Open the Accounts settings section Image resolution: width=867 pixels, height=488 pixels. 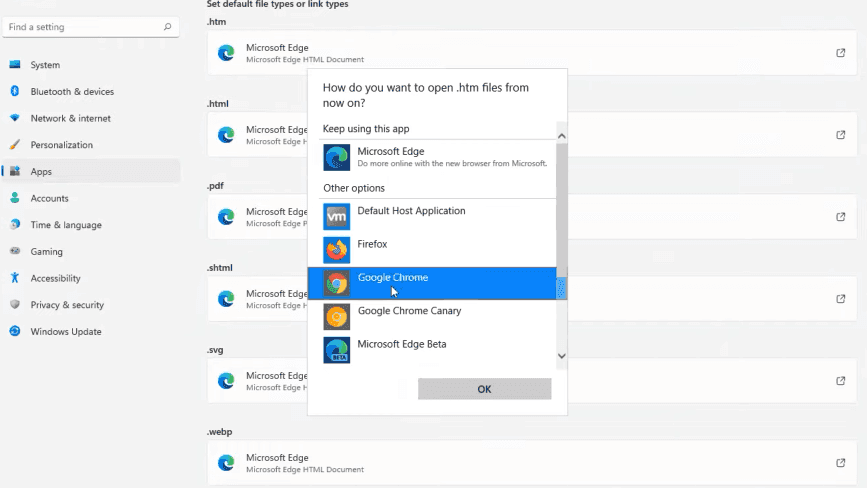[x=91, y=198]
